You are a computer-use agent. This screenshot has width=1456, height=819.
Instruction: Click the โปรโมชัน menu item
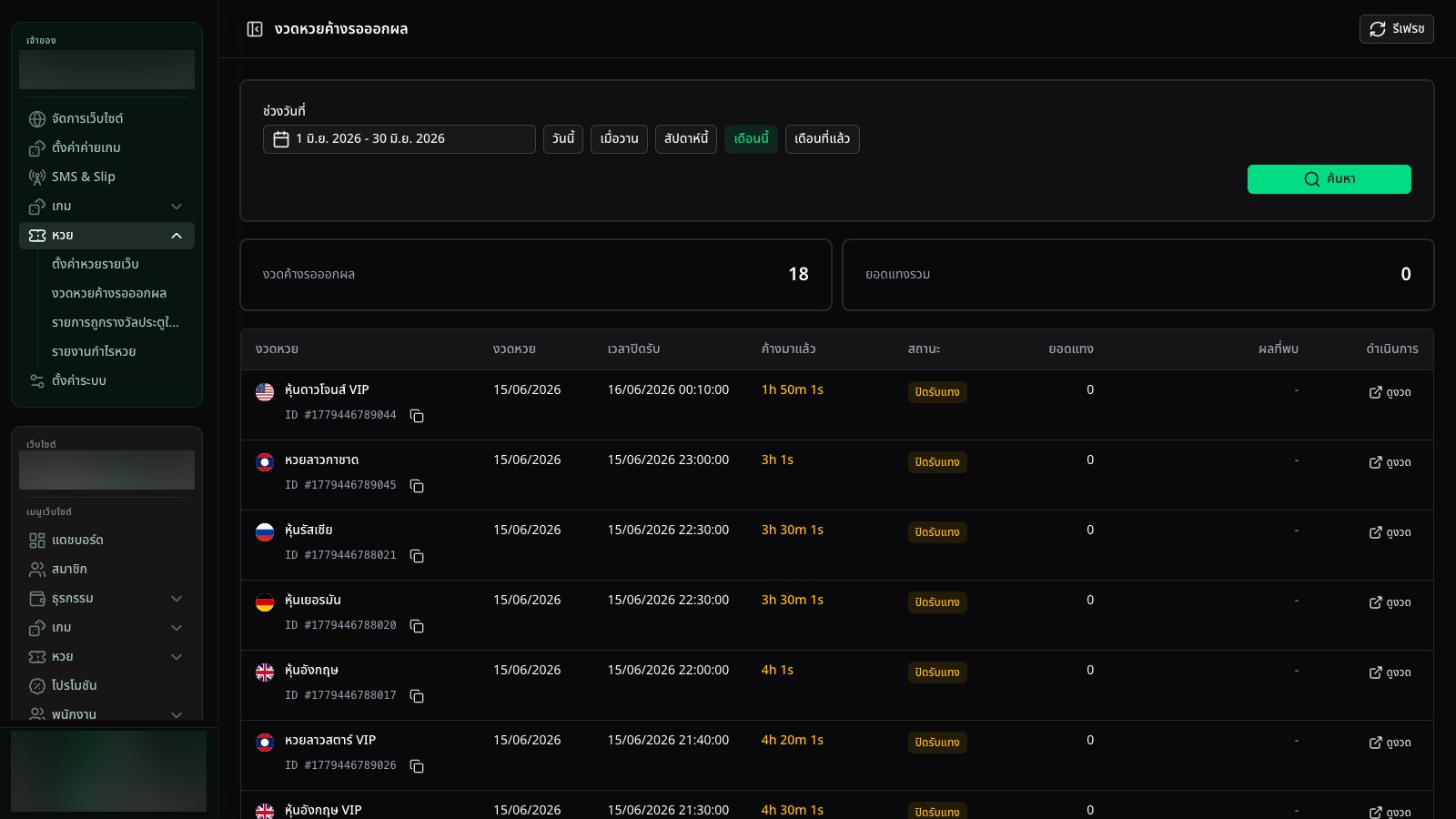[106, 686]
